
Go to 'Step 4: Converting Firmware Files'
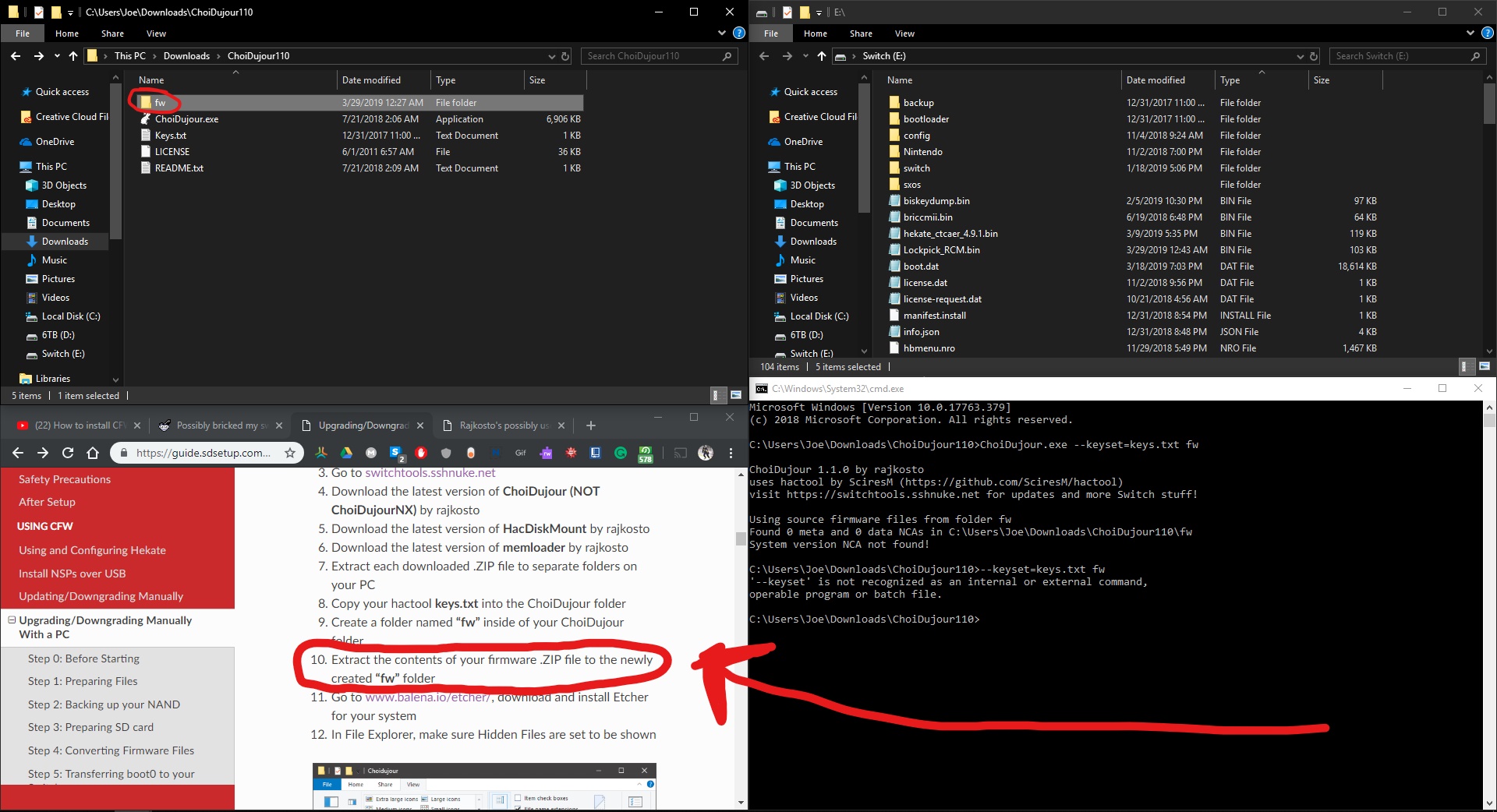pos(111,750)
